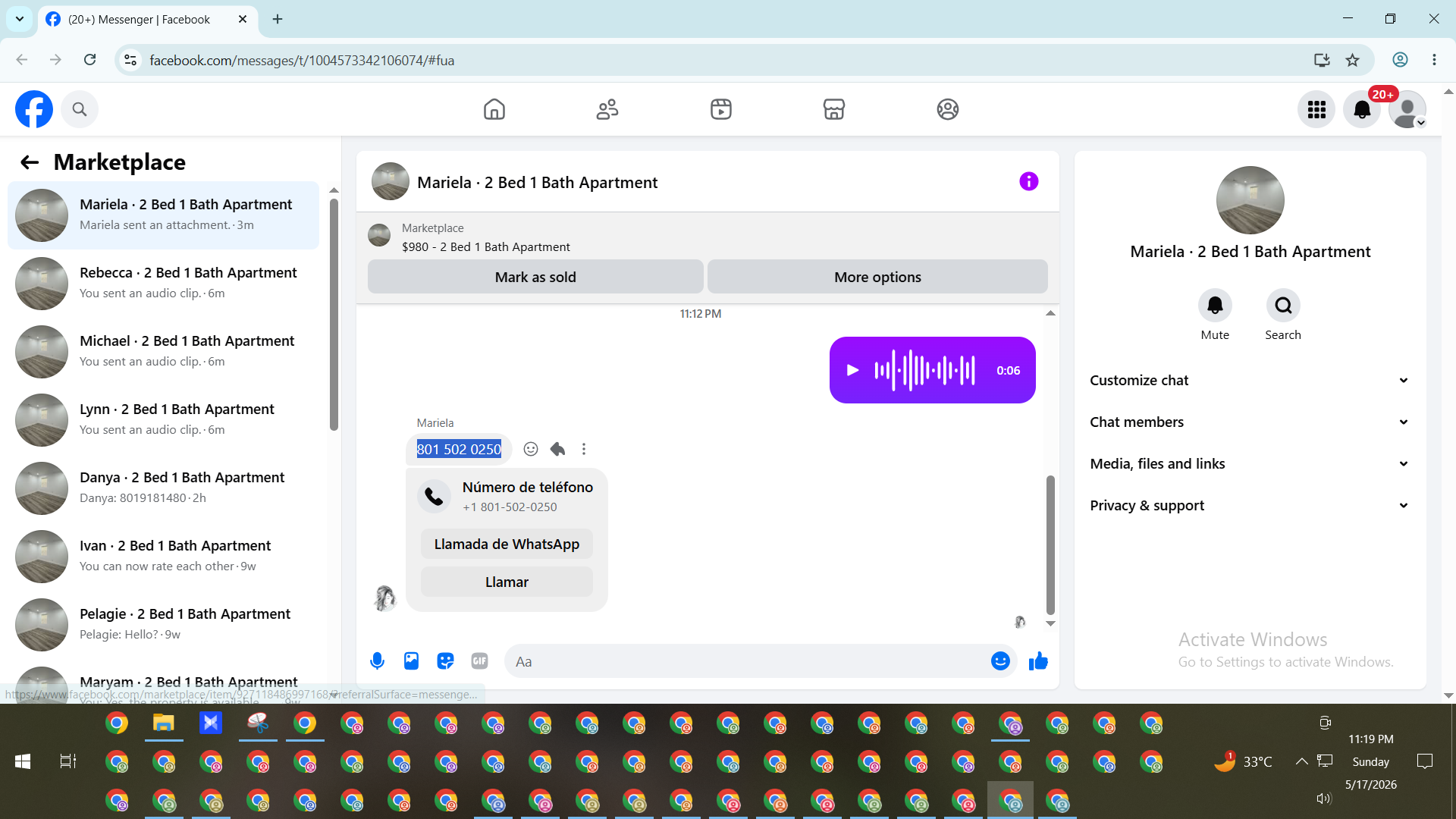Open the Facebook logo home link

pyautogui.click(x=34, y=109)
